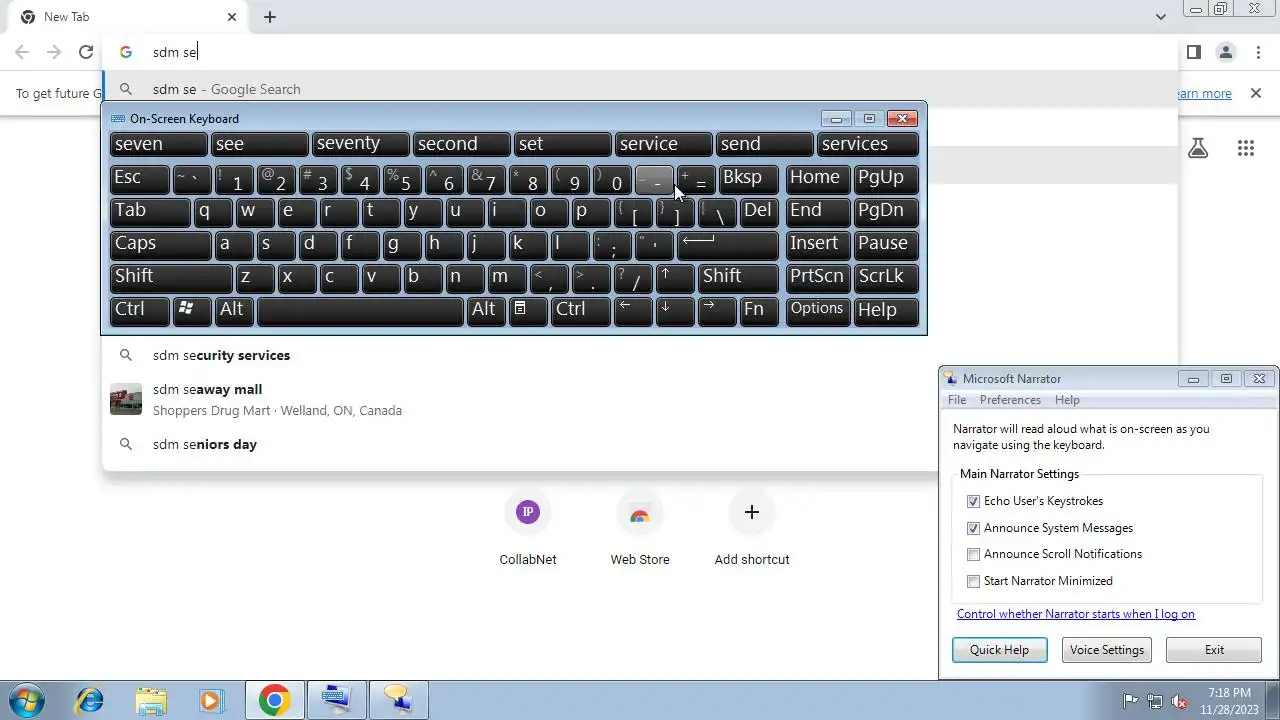This screenshot has width=1280, height=720.
Task: Open Chrome three-dot menu
Action: pyautogui.click(x=1258, y=52)
